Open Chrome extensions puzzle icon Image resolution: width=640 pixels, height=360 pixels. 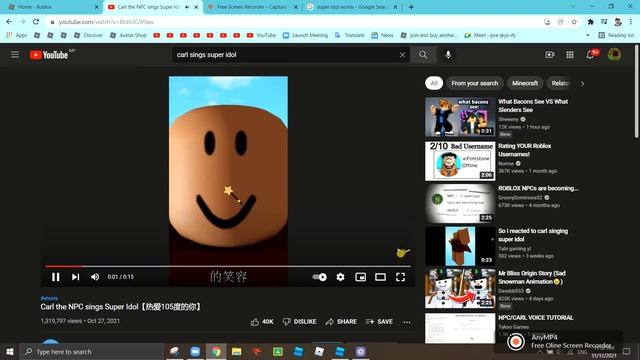point(590,22)
